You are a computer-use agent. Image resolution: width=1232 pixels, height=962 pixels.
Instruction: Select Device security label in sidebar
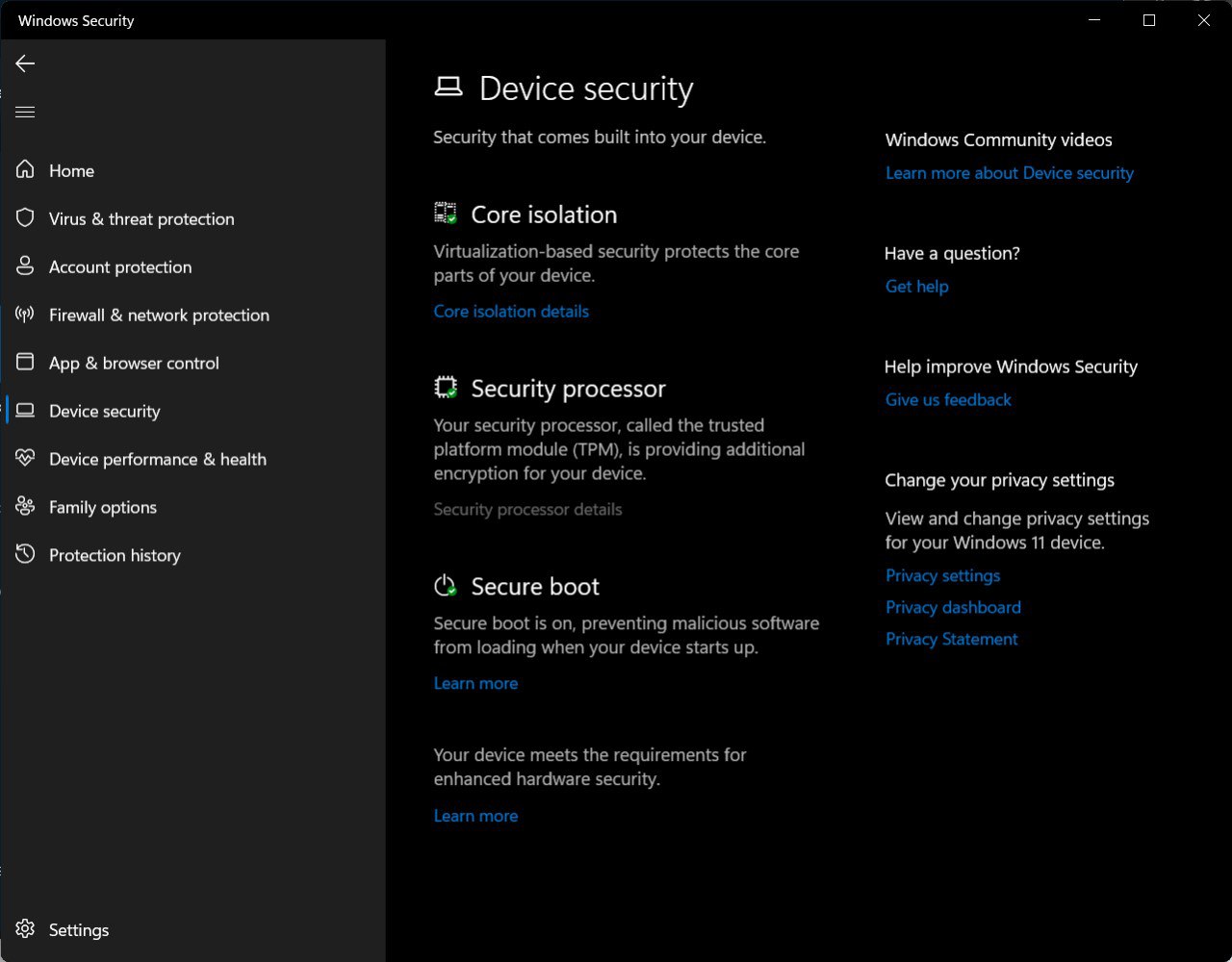[x=105, y=411]
